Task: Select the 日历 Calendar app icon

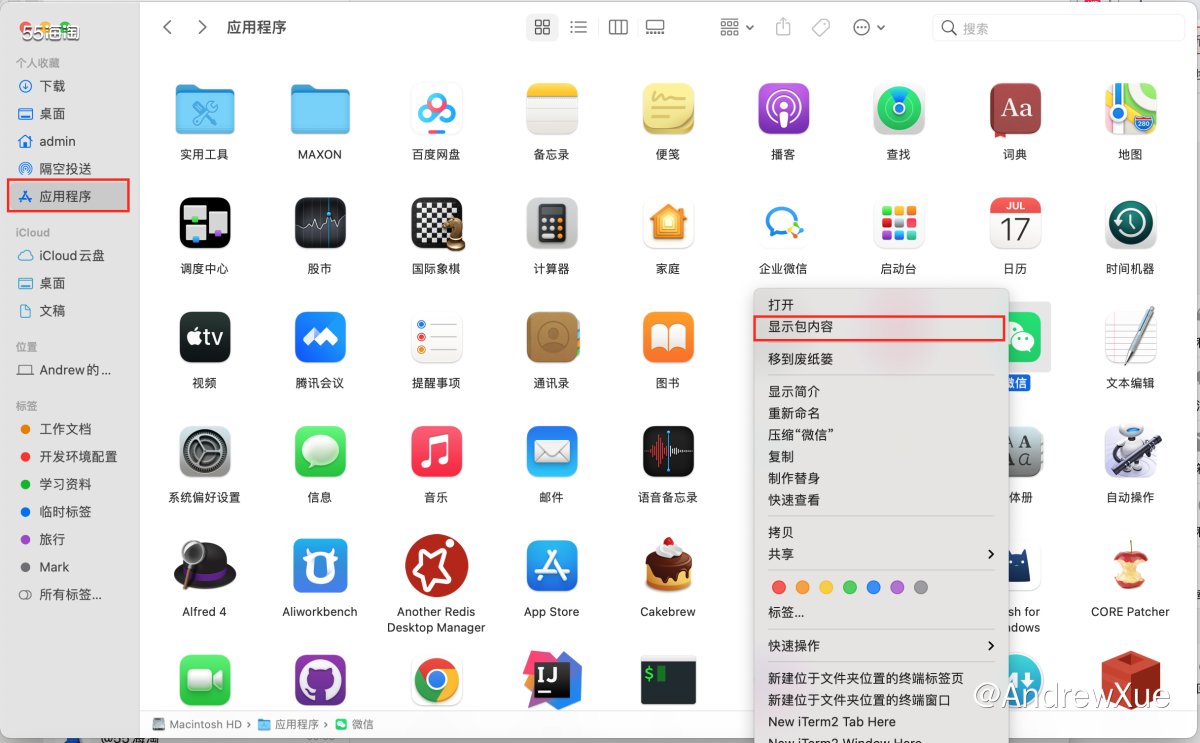Action: (x=1015, y=223)
